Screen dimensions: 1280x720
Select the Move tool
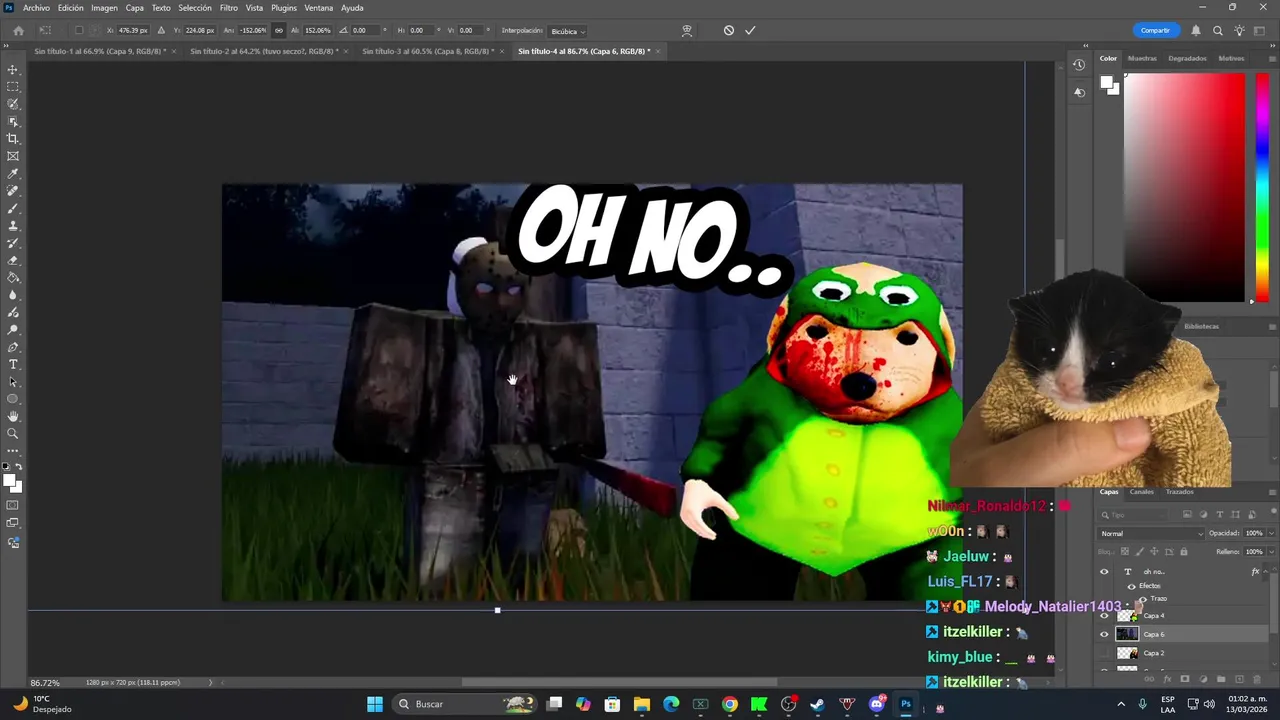point(13,70)
